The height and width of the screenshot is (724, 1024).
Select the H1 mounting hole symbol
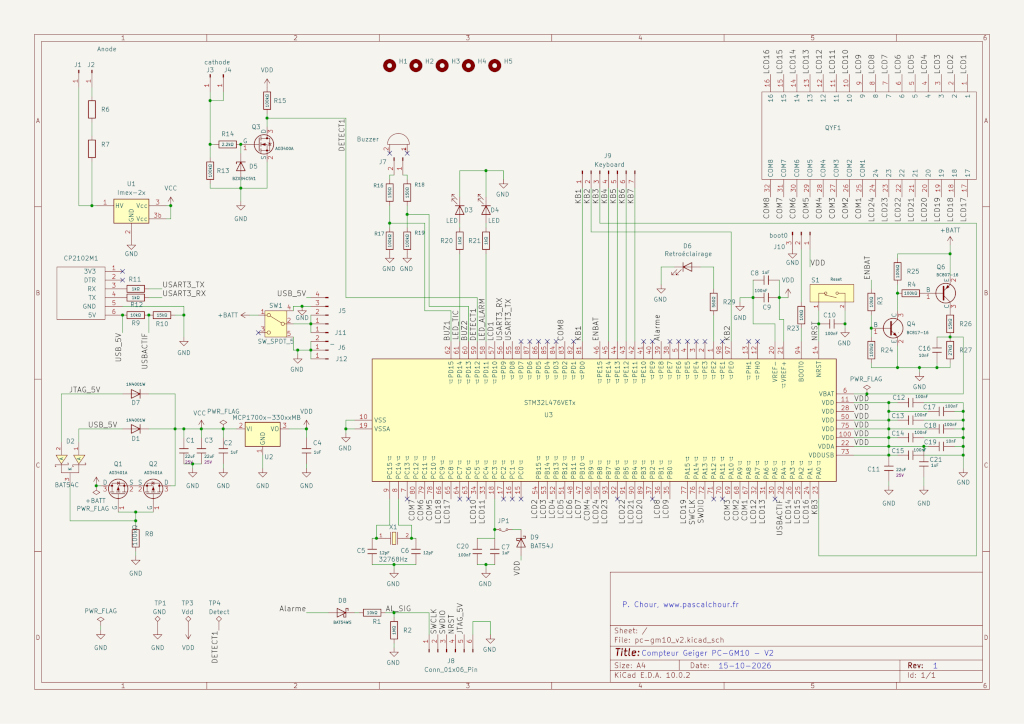point(389,65)
